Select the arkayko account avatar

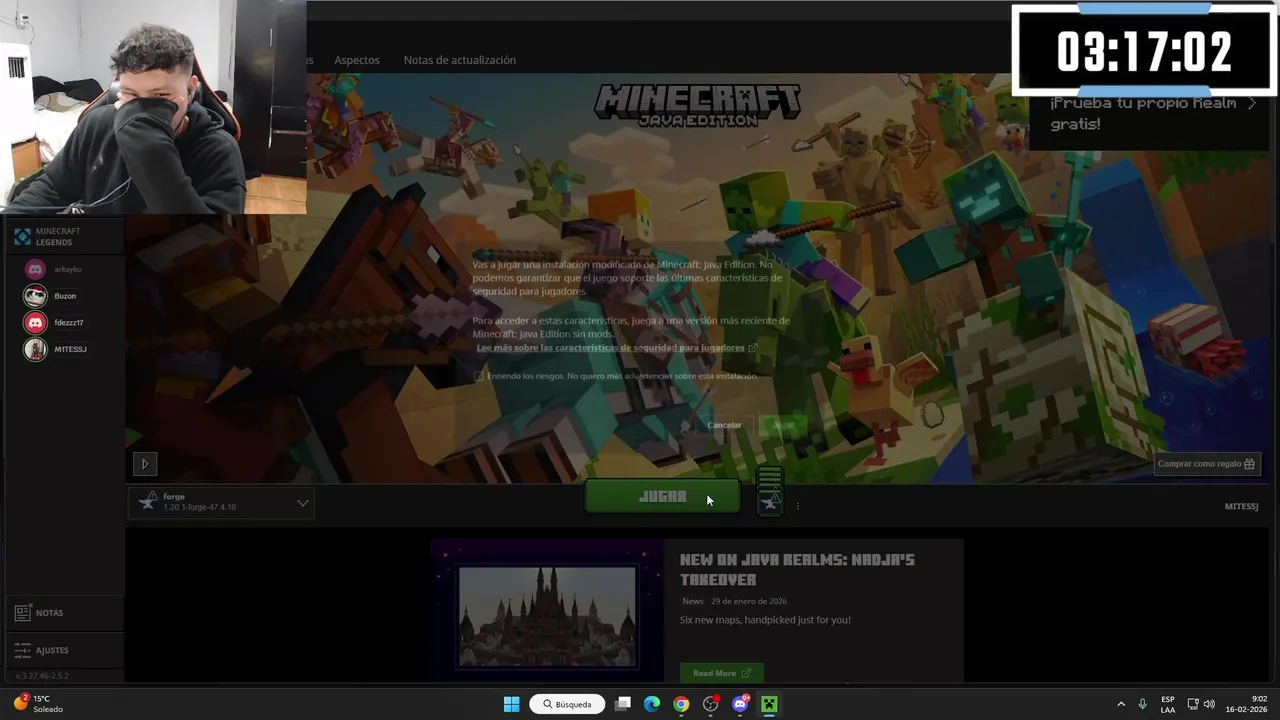(35, 269)
